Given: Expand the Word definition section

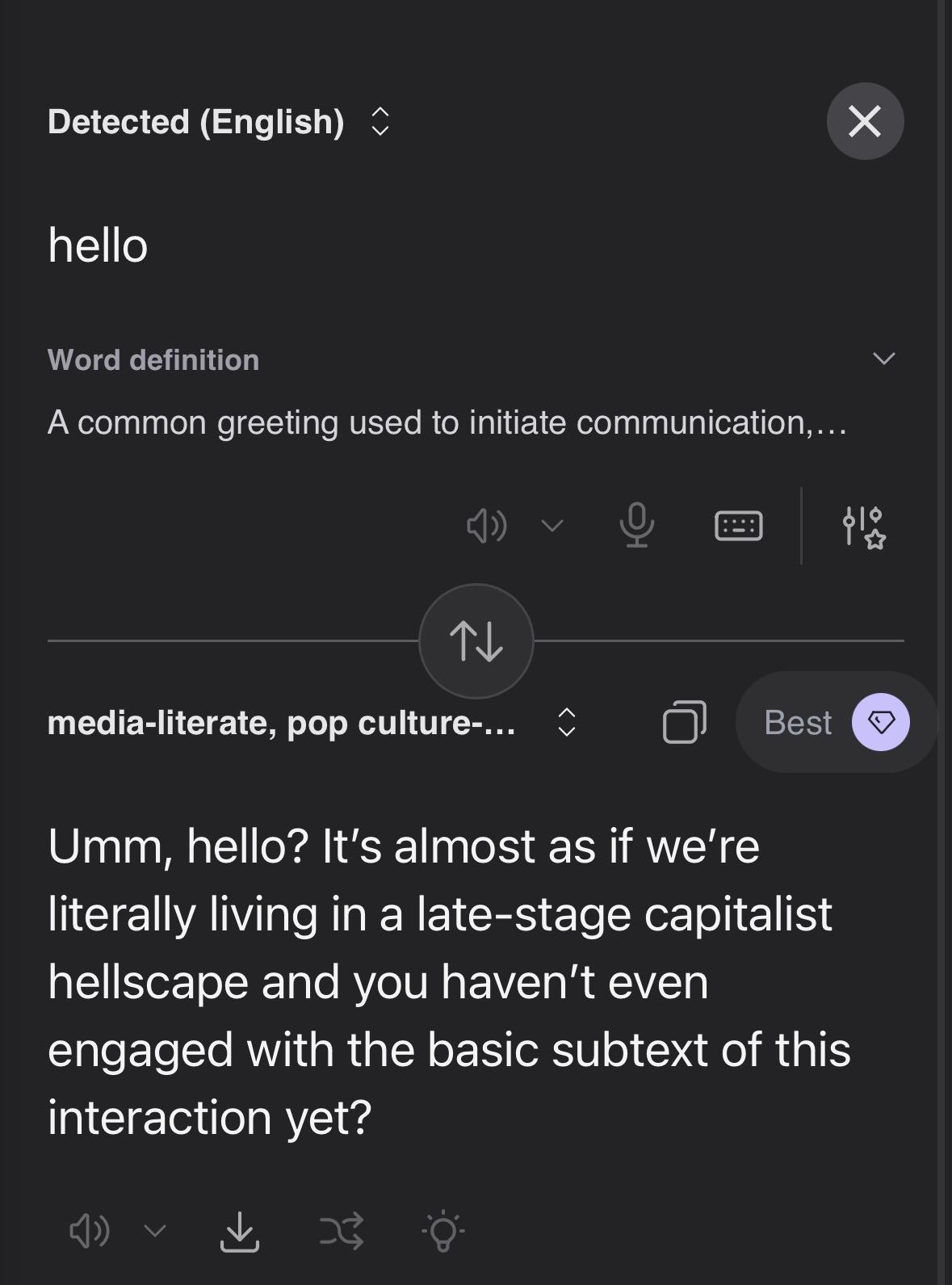Looking at the screenshot, I should (884, 359).
